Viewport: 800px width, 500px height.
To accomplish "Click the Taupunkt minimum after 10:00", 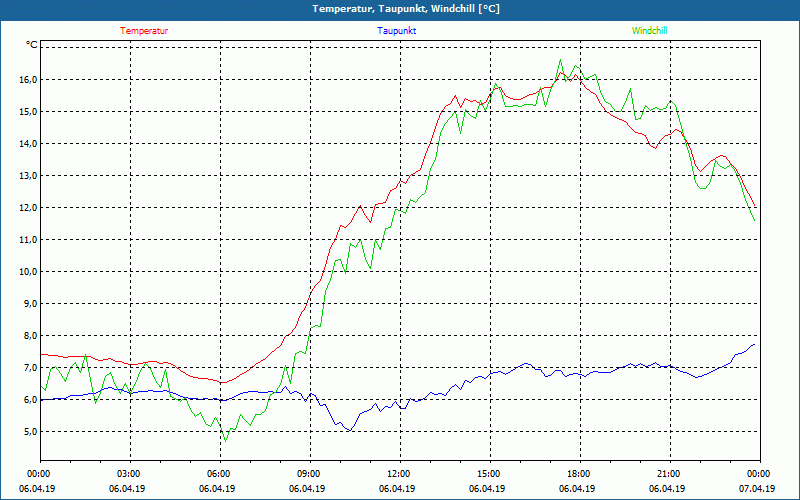I will click(349, 431).
